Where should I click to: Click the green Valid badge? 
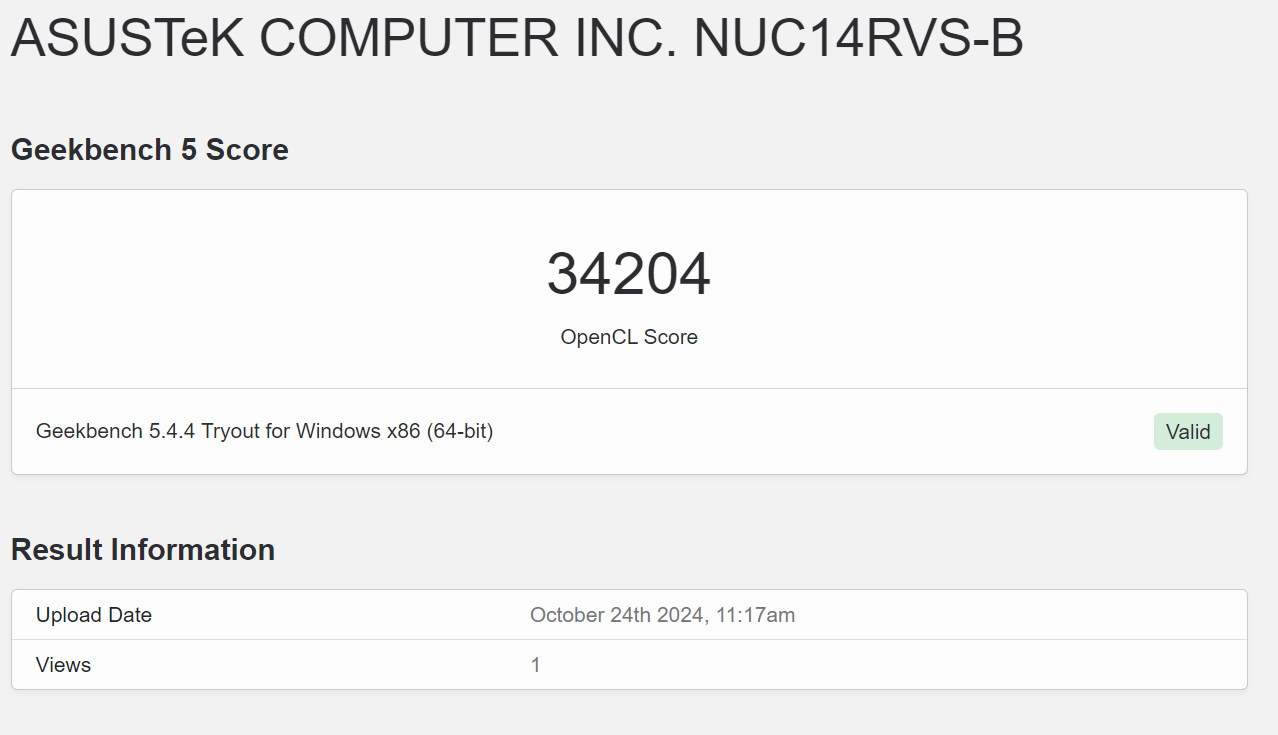pyautogui.click(x=1188, y=432)
